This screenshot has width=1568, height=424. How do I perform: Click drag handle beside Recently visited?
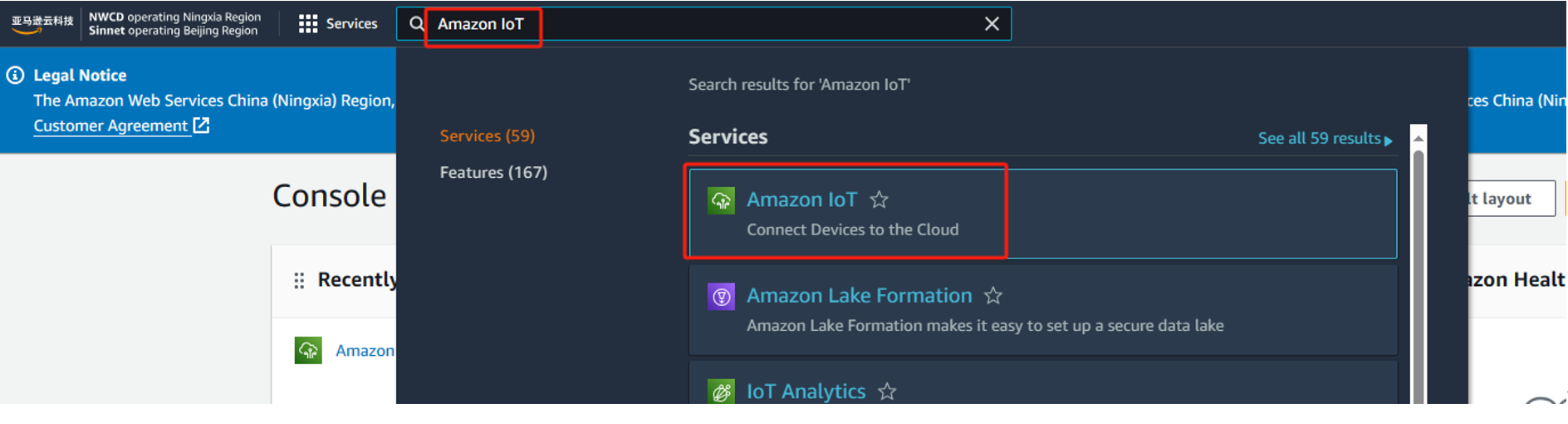coord(299,280)
